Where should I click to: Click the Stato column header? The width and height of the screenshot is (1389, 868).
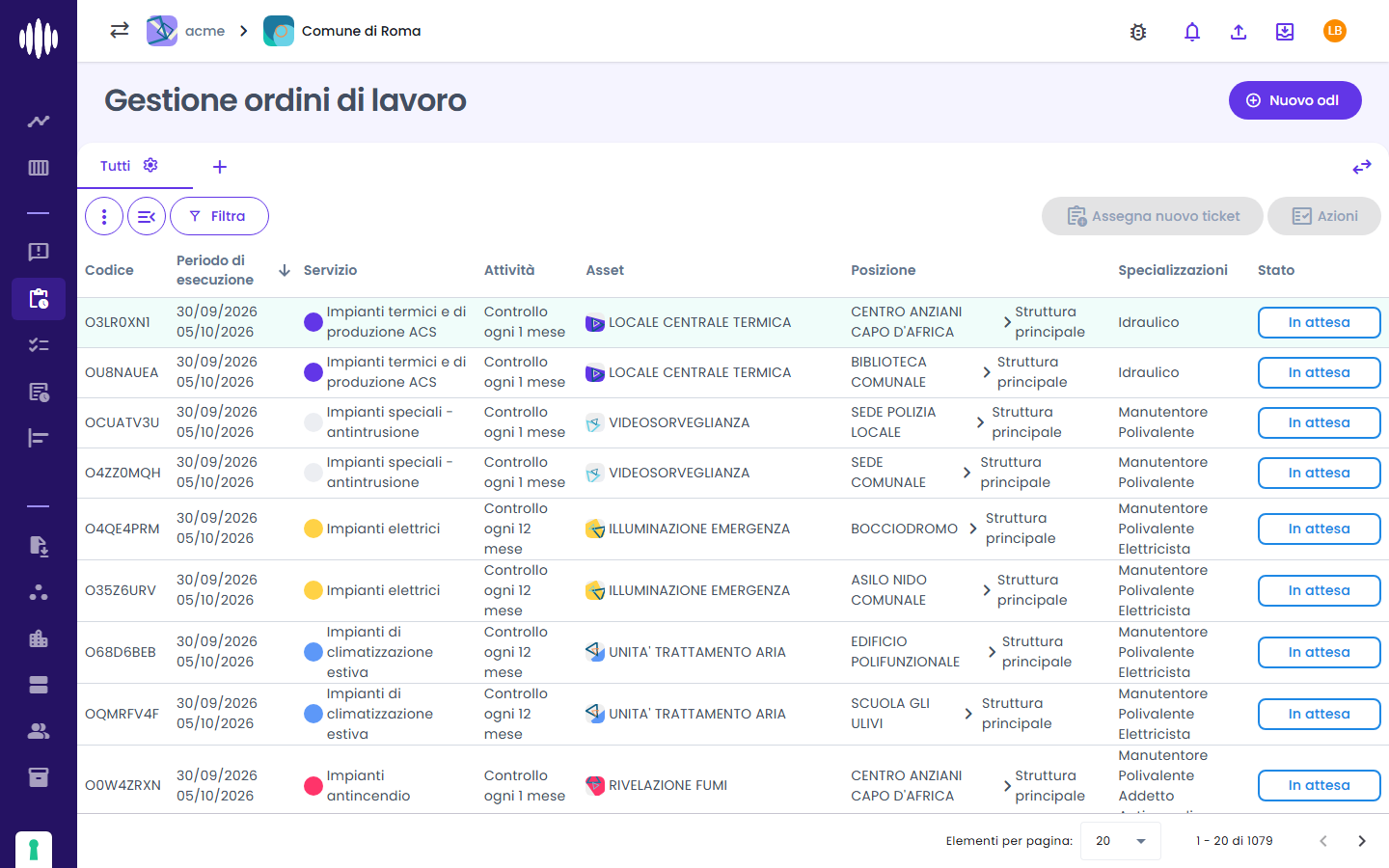pyautogui.click(x=1276, y=270)
